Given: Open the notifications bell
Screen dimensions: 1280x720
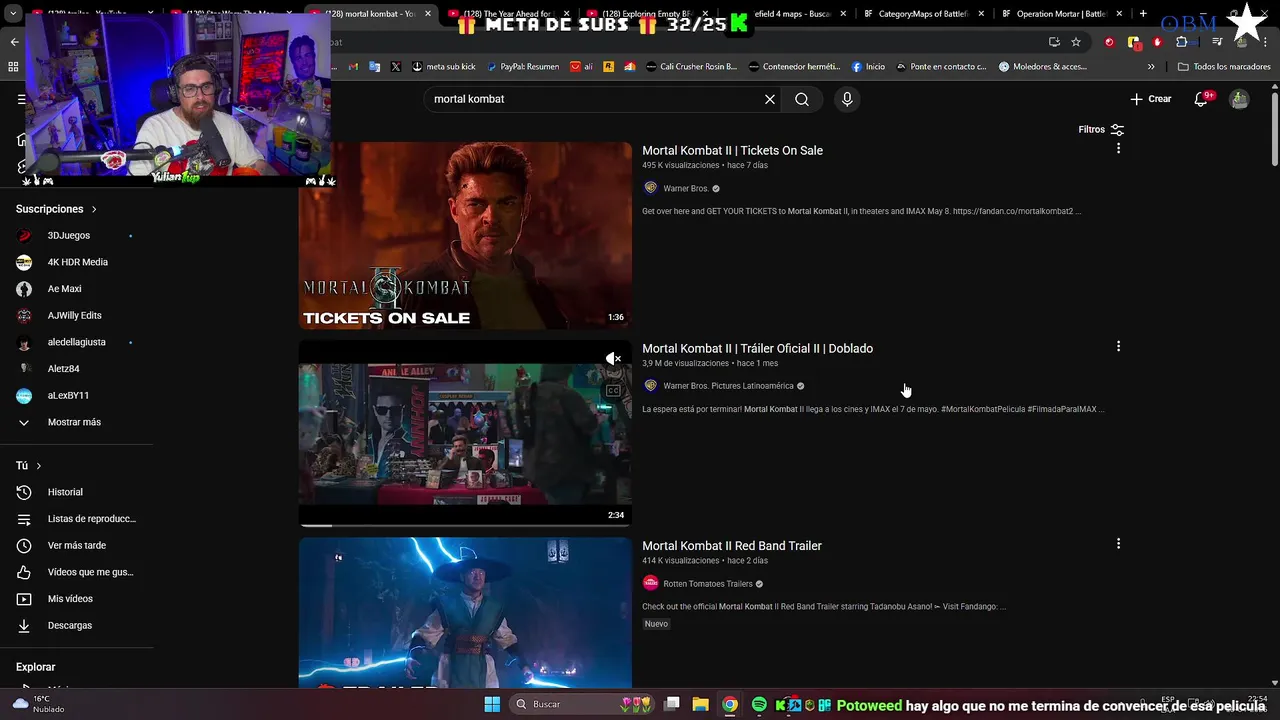Looking at the screenshot, I should pyautogui.click(x=1202, y=99).
